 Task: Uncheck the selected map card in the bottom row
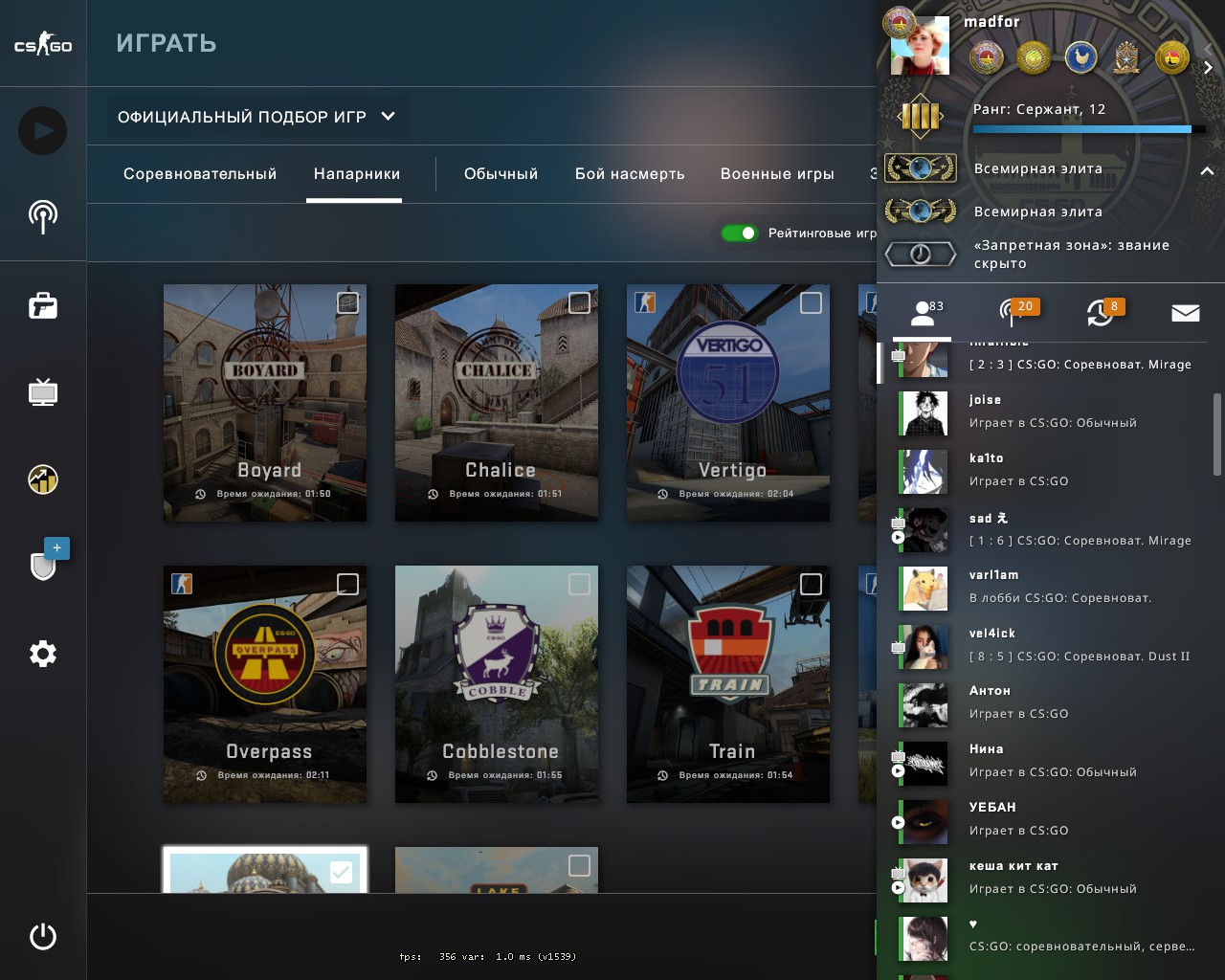(341, 872)
